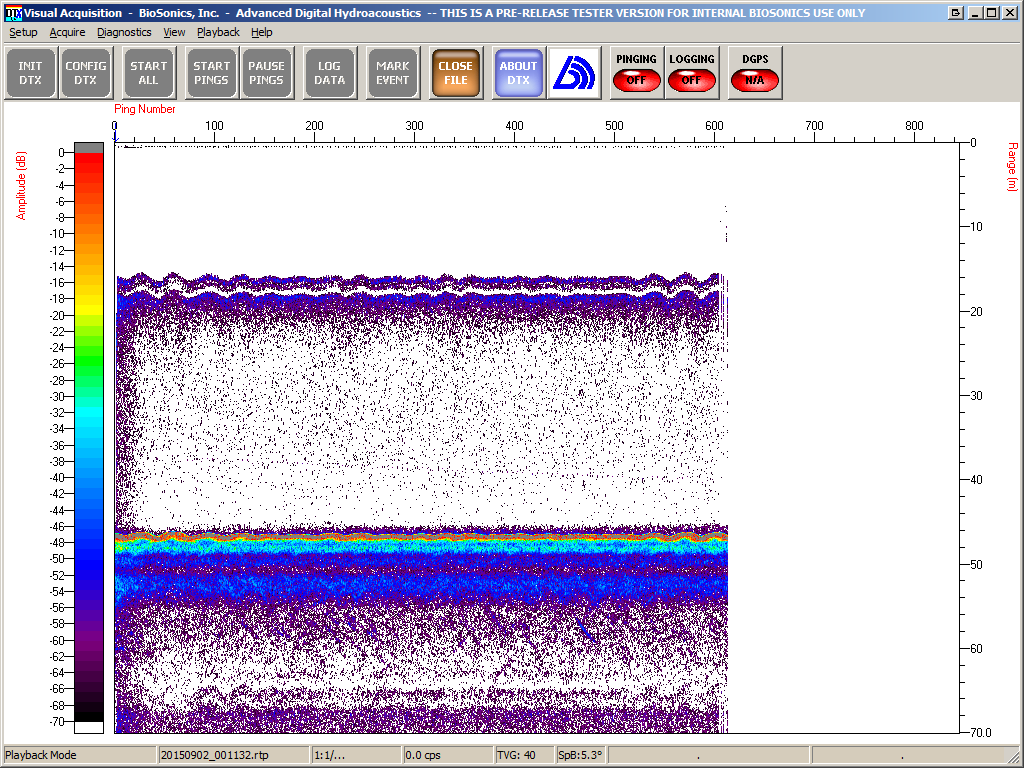
Task: Click PAUSE PINGS button
Action: (266, 73)
